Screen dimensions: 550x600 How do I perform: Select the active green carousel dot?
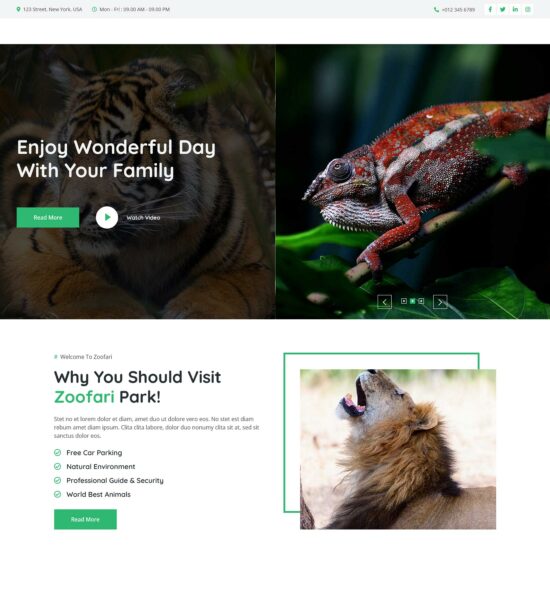[x=413, y=301]
